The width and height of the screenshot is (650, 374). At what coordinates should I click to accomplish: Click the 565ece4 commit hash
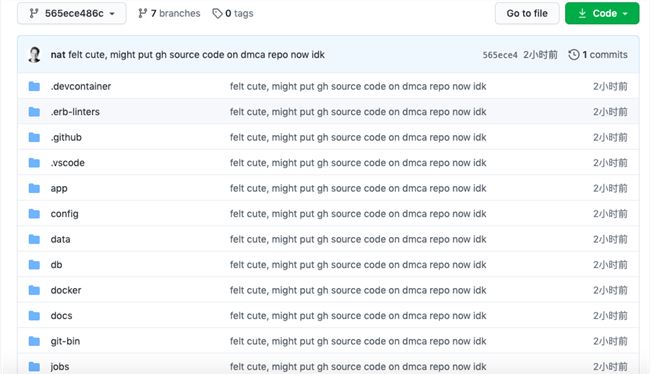[x=500, y=55]
